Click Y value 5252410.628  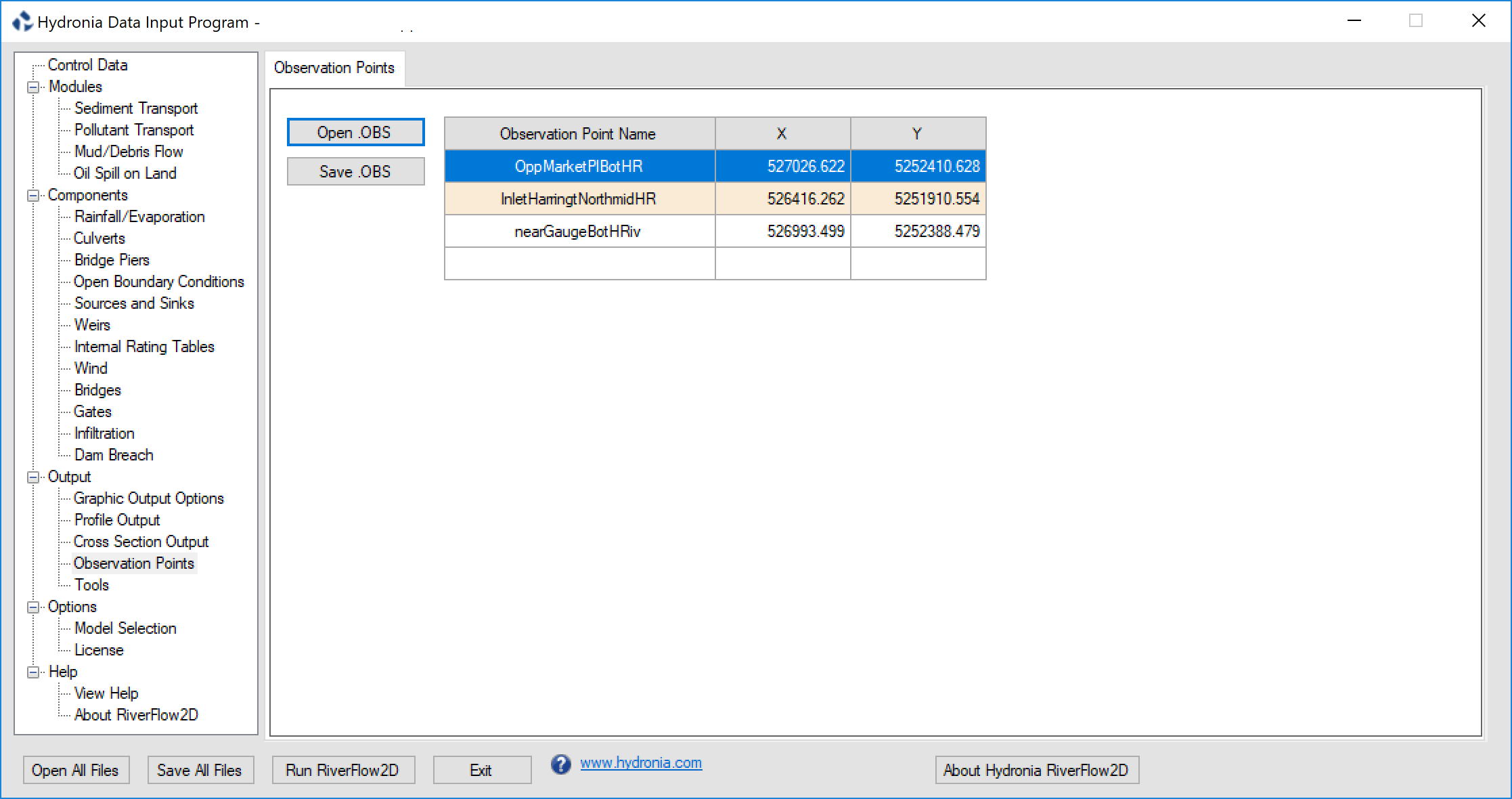point(918,166)
